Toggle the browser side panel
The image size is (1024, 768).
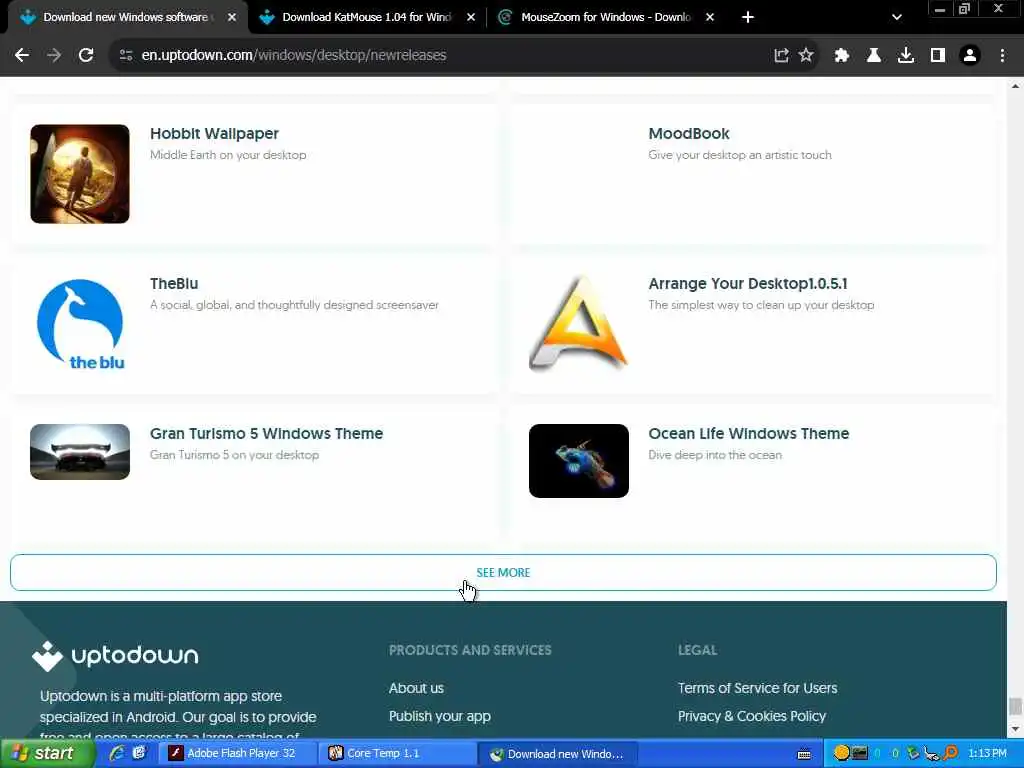point(938,56)
